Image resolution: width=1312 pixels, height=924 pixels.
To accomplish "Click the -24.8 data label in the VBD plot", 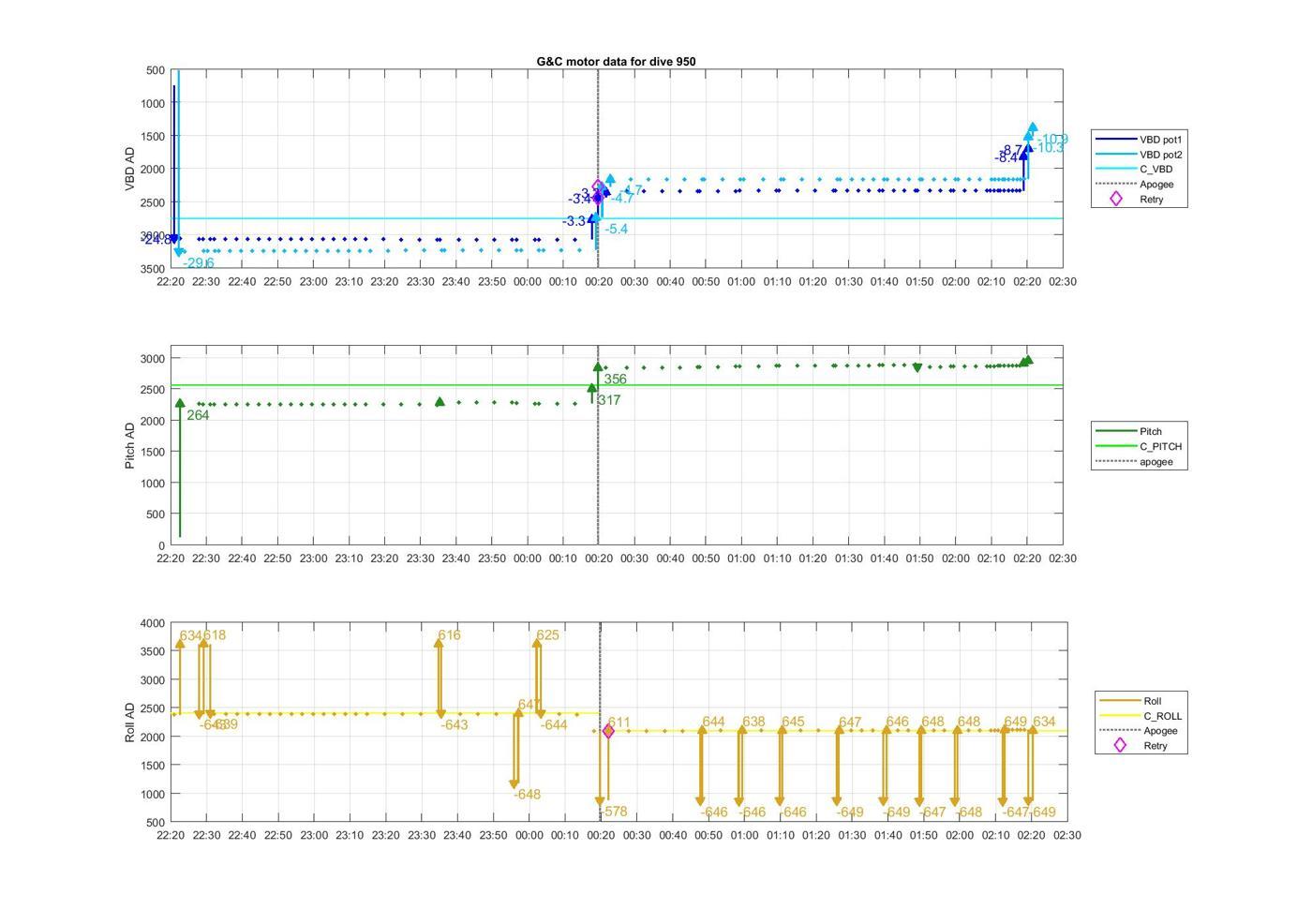I will coord(156,239).
